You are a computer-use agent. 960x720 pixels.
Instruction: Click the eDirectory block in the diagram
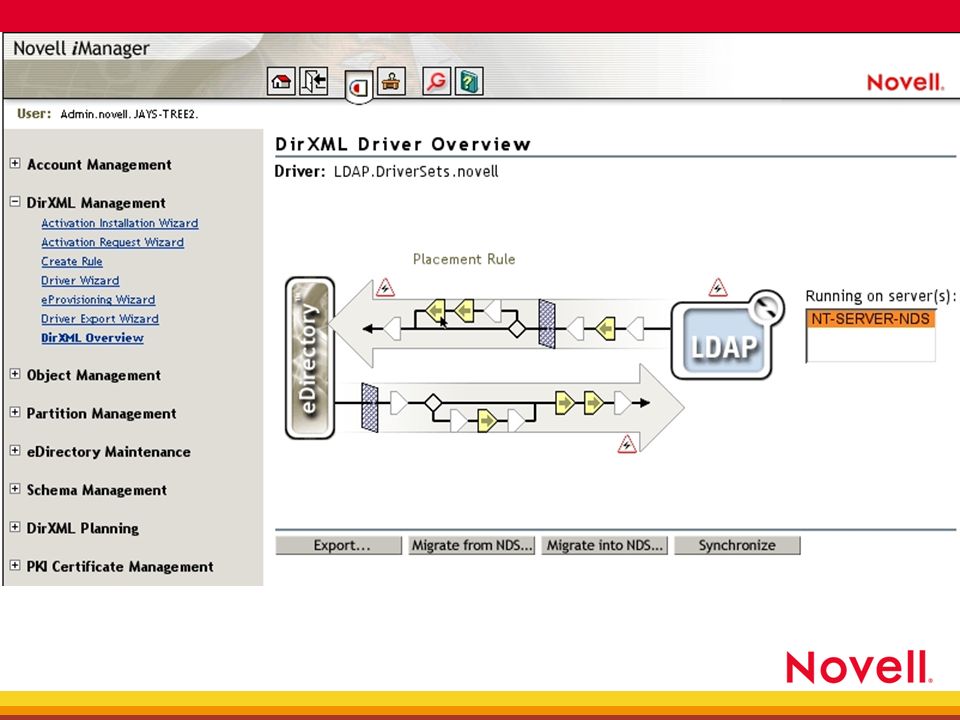coord(310,358)
